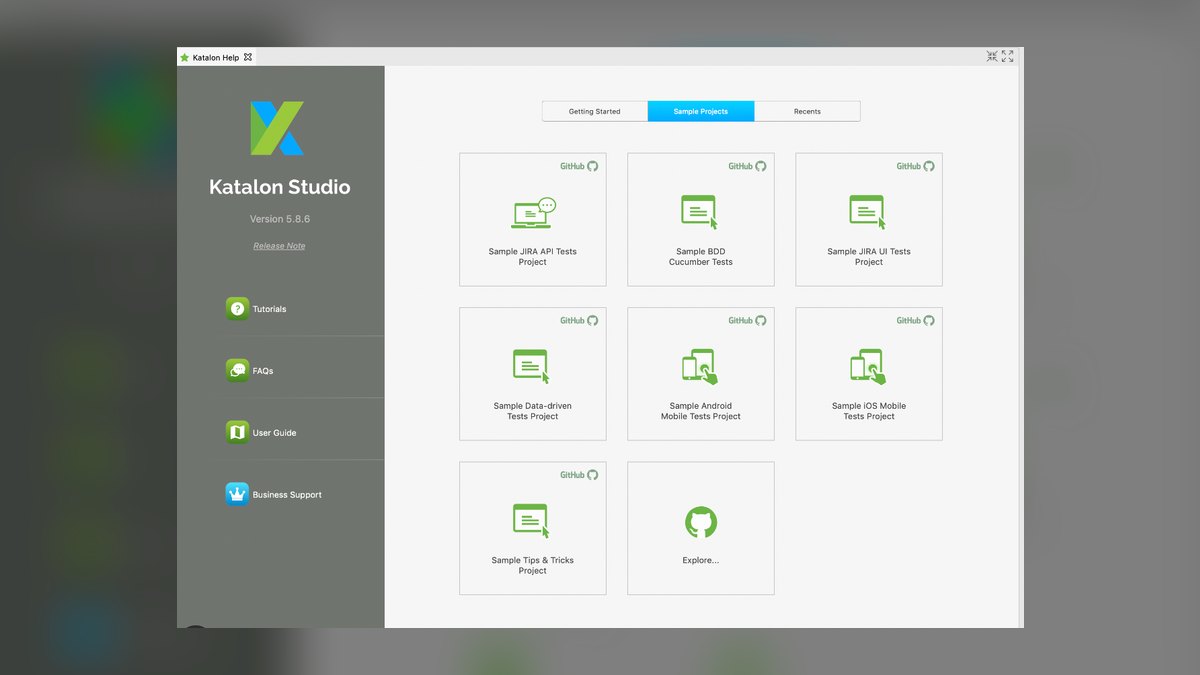Click the Sample Android Mobile Tests Project label
Screen dimensions: 1200x675
pyautogui.click(x=701, y=411)
